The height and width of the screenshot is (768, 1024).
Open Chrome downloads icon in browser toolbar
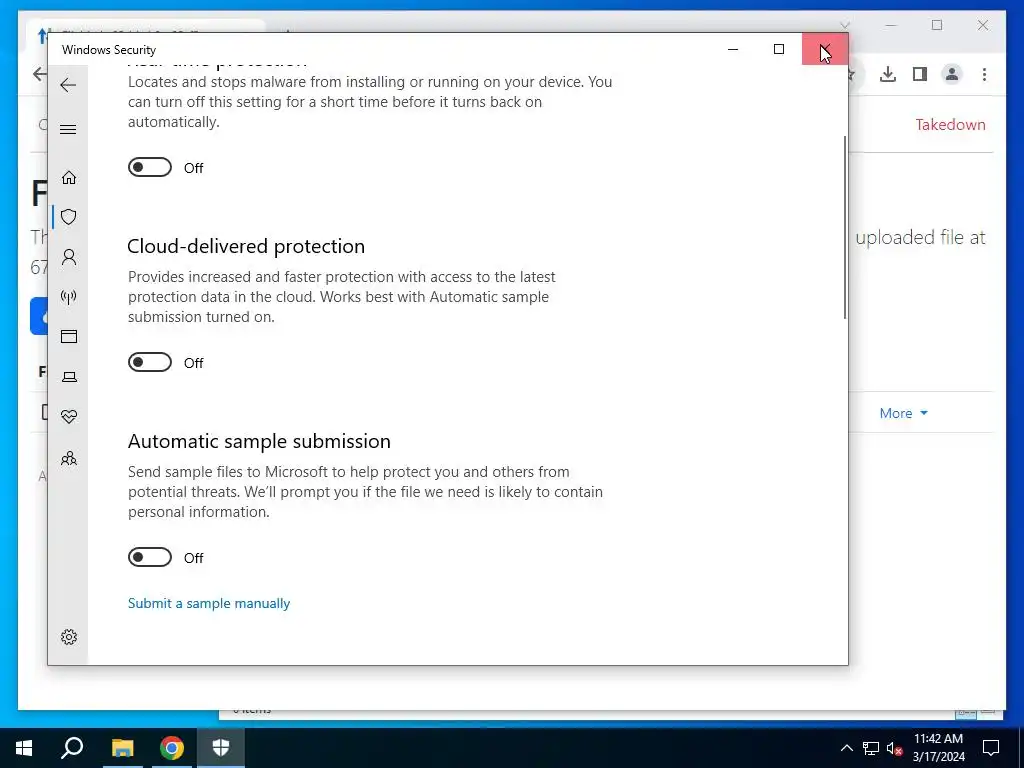click(x=888, y=74)
